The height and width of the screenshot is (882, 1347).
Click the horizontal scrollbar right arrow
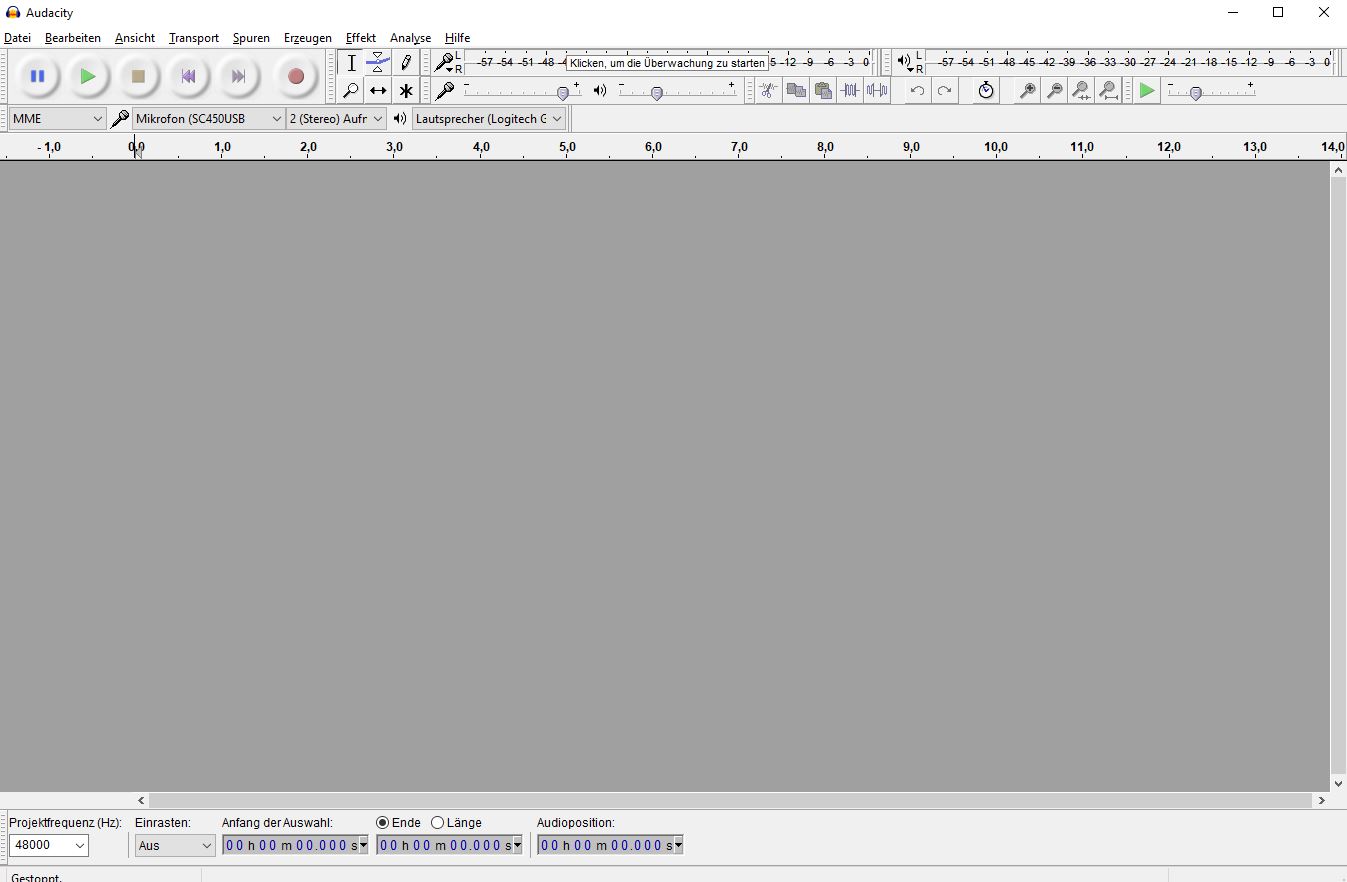(x=1321, y=800)
